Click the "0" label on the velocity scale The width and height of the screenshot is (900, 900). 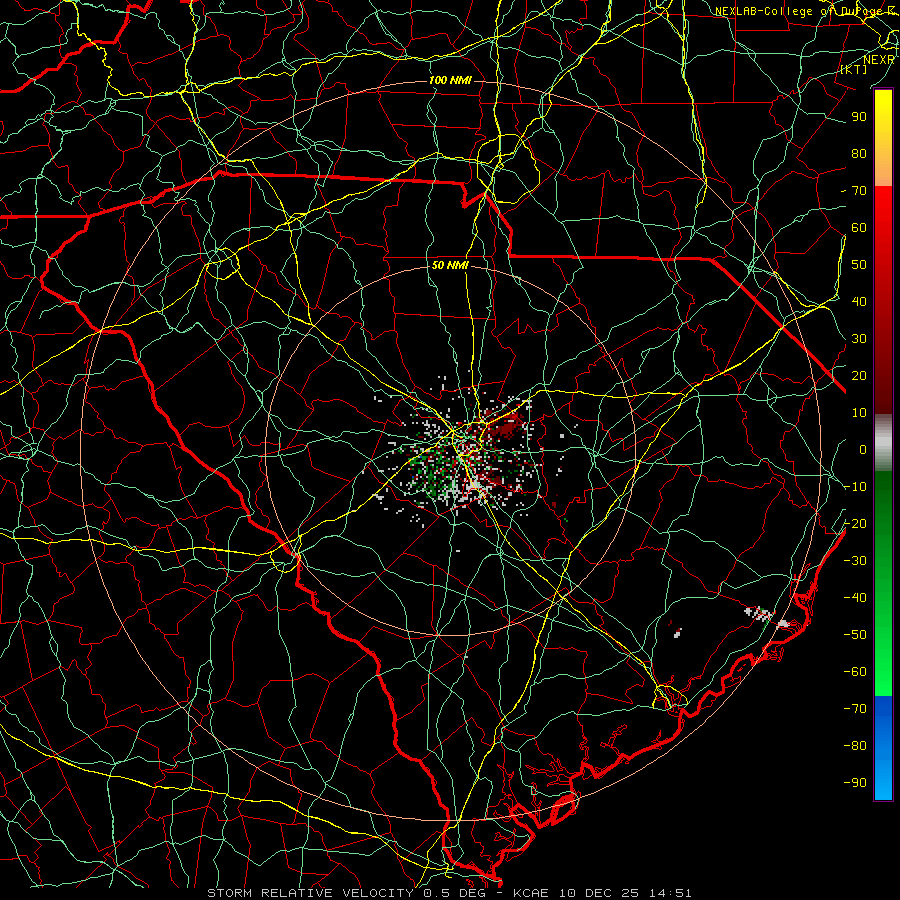[863, 449]
